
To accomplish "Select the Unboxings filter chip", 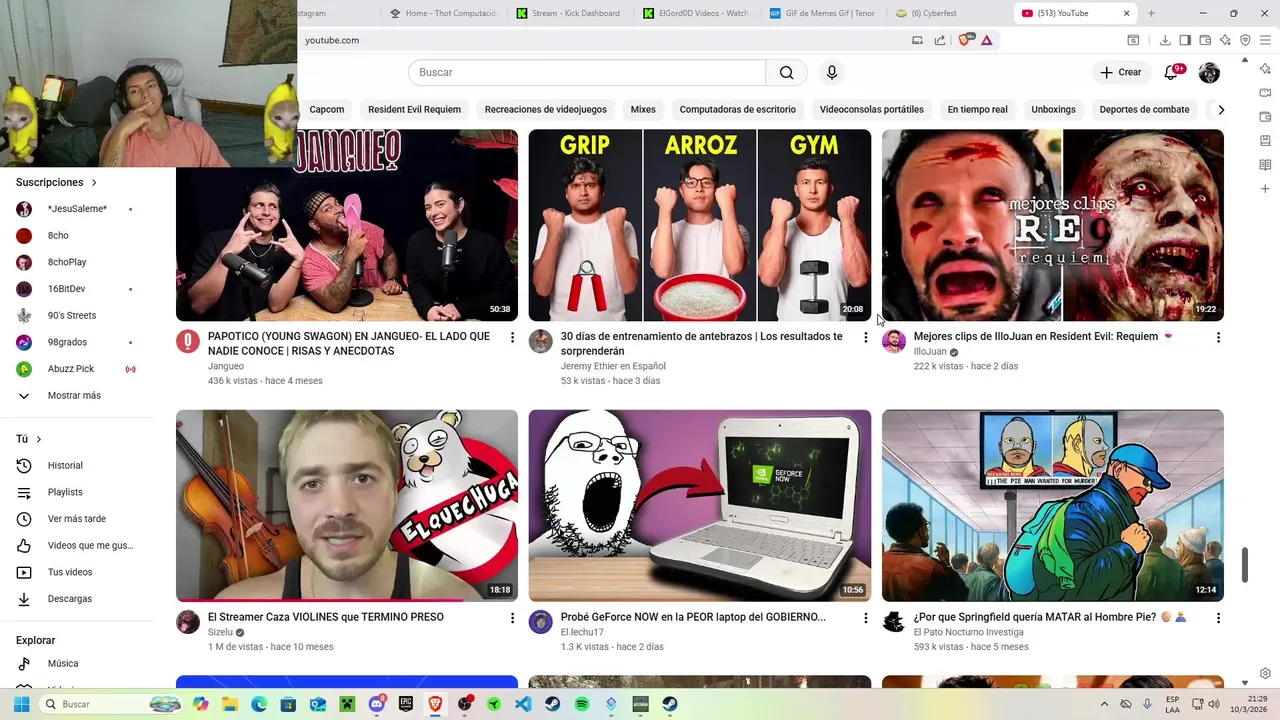I will [x=1053, y=110].
